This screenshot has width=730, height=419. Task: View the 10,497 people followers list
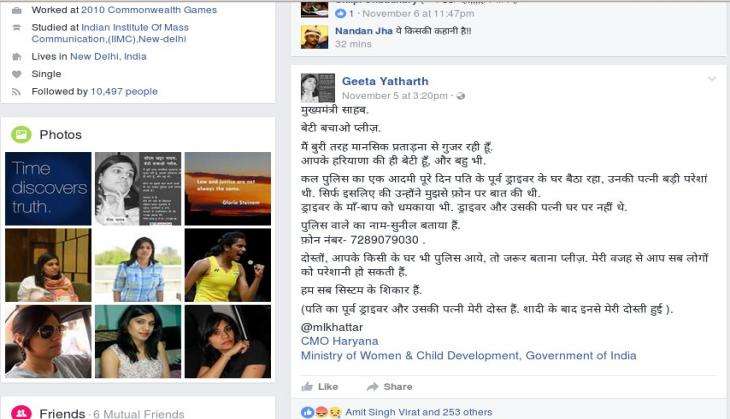[124, 91]
